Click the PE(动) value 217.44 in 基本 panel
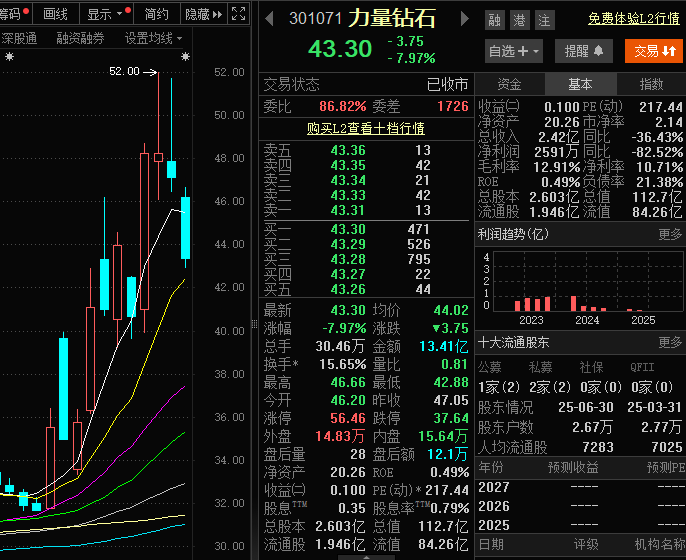The height and width of the screenshot is (560, 686). tap(661, 107)
